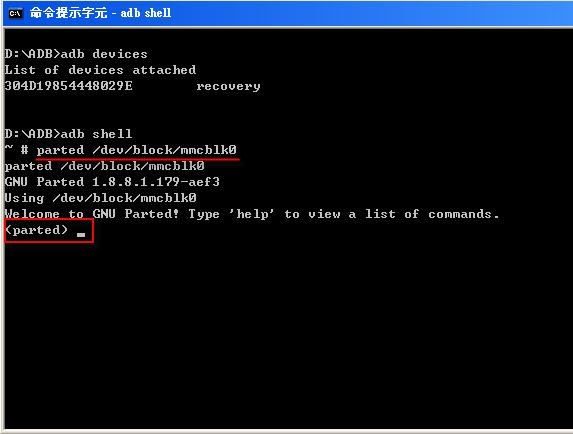Click the 'Welcome to GNU Parted!' text
This screenshot has height=434, width=573.
92,214
